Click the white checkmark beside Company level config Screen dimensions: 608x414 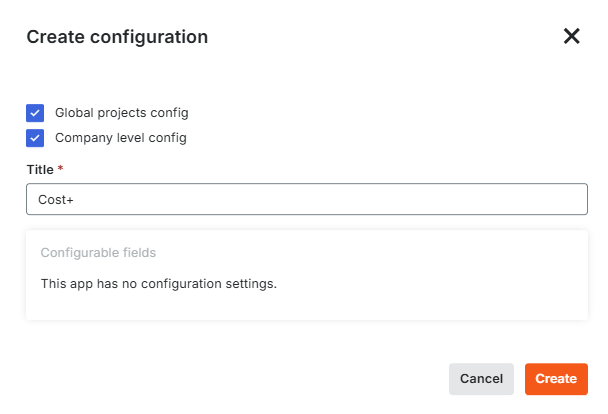point(35,138)
